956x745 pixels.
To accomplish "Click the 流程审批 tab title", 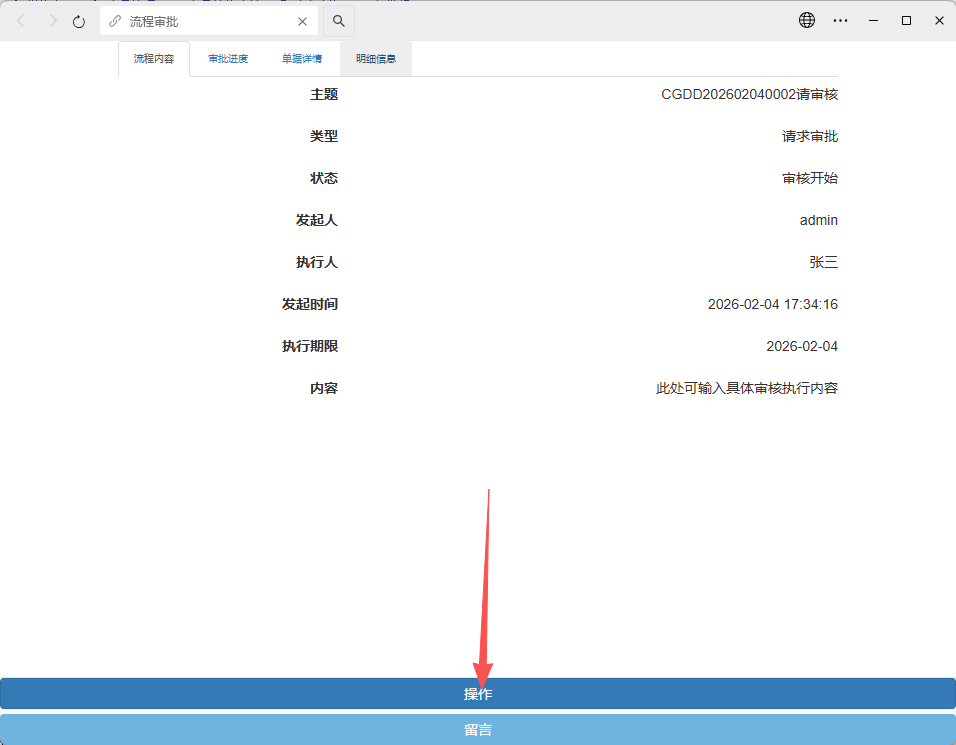I will (x=154, y=21).
